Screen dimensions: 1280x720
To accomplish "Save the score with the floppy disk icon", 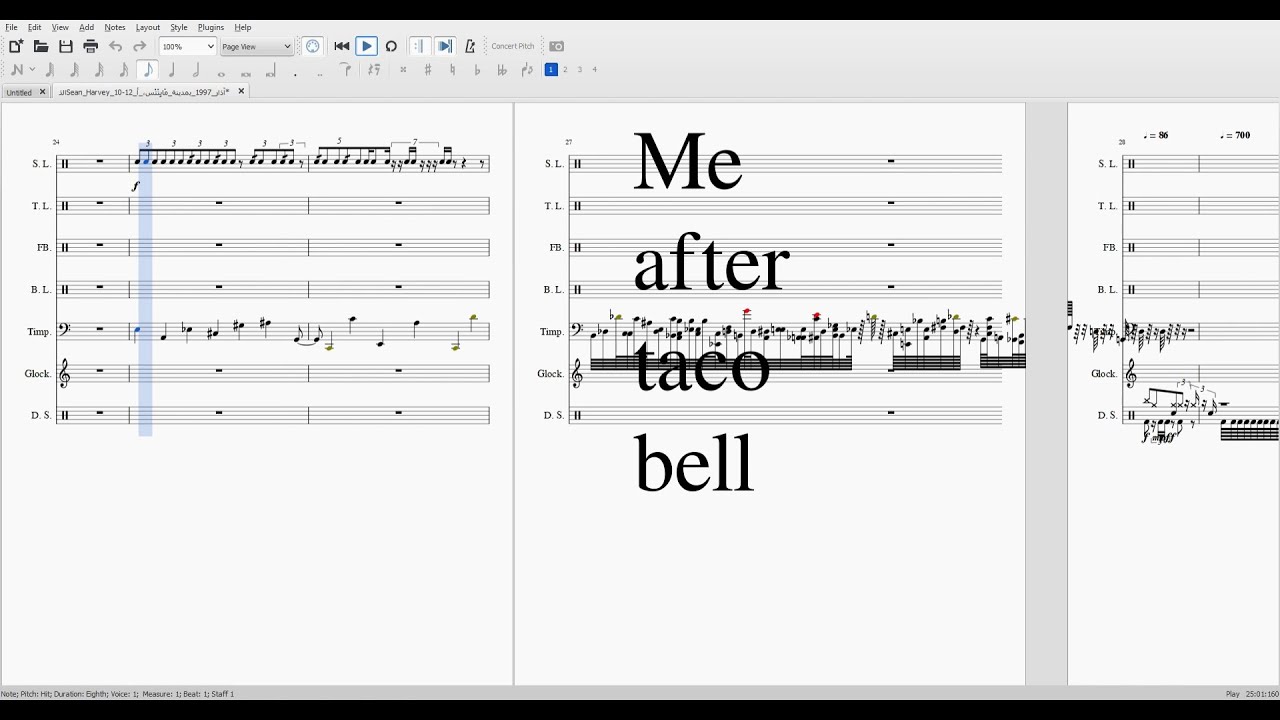I will [66, 46].
